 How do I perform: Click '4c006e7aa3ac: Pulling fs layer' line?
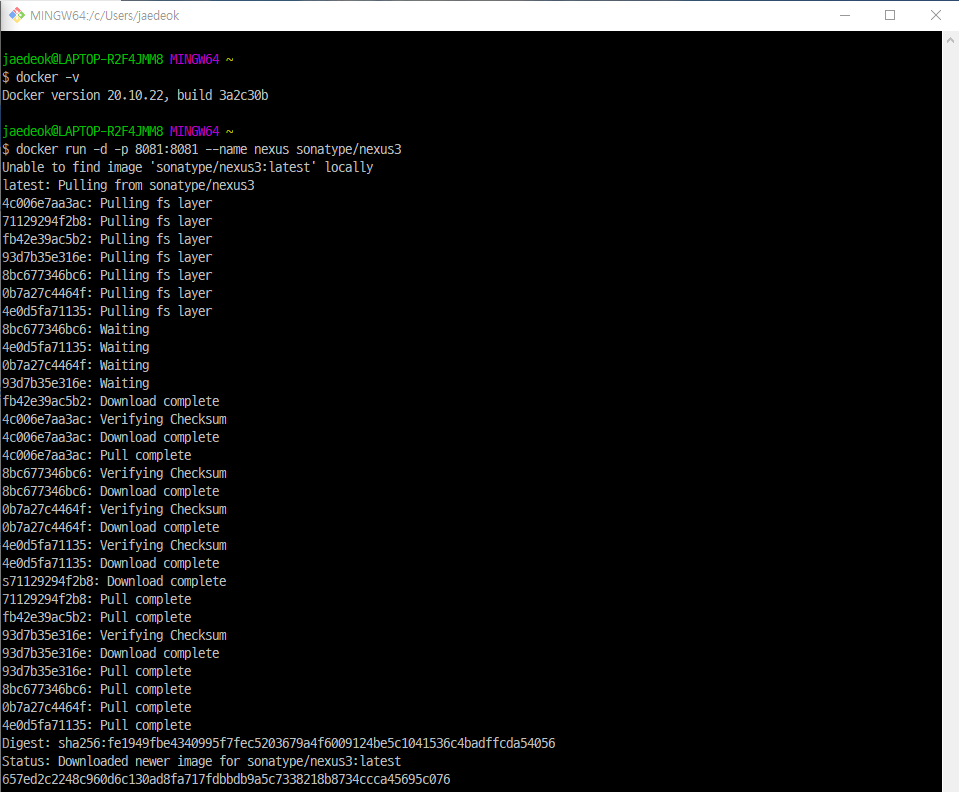(x=107, y=203)
